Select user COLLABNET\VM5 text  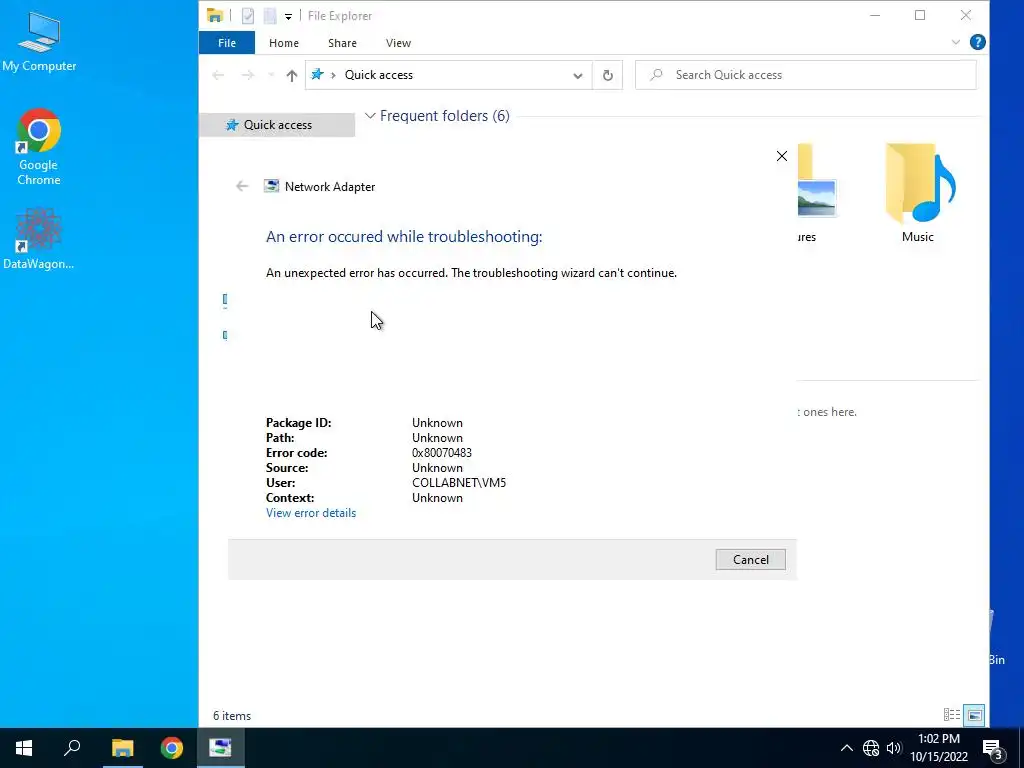tap(458, 483)
